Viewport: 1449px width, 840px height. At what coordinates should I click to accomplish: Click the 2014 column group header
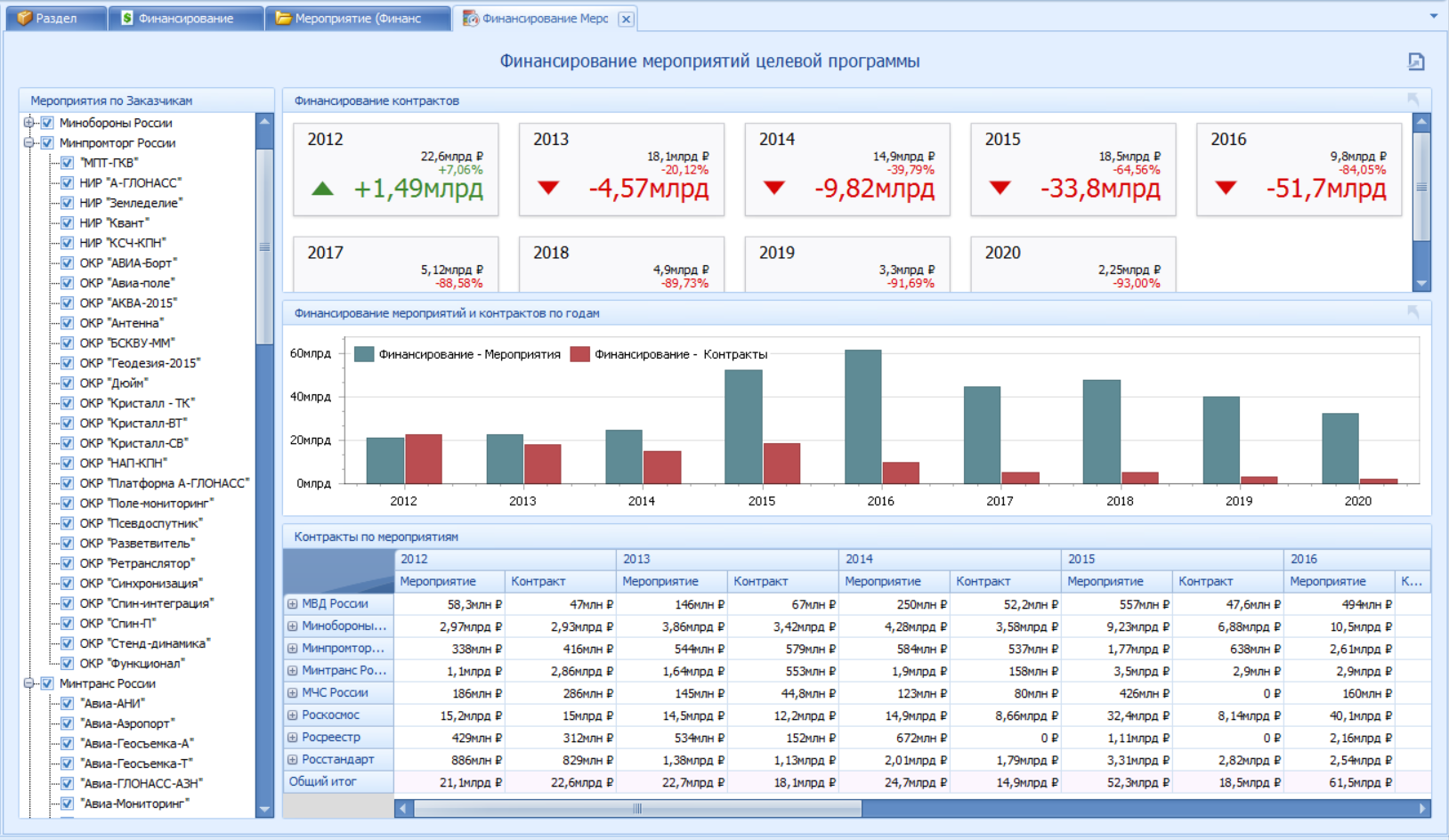[x=951, y=559]
